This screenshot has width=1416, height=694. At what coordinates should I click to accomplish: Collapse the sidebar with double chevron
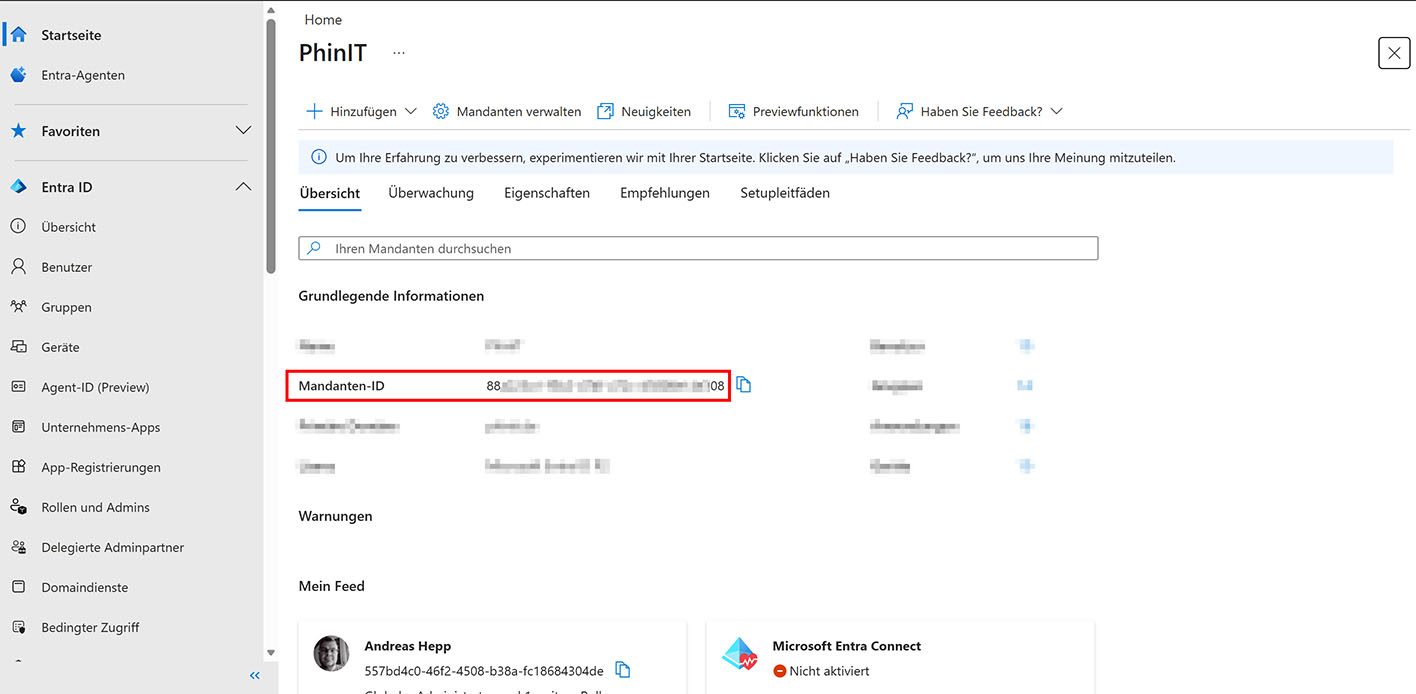pos(254,676)
